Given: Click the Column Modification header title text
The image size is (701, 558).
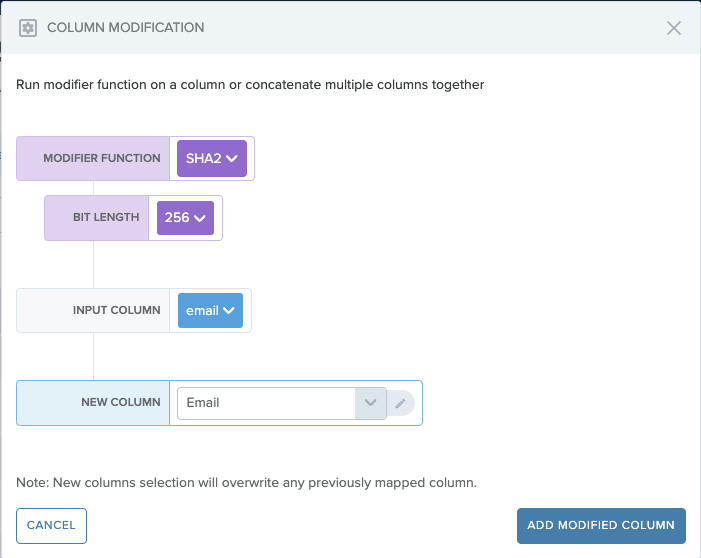Looking at the screenshot, I should pyautogui.click(x=126, y=28).
